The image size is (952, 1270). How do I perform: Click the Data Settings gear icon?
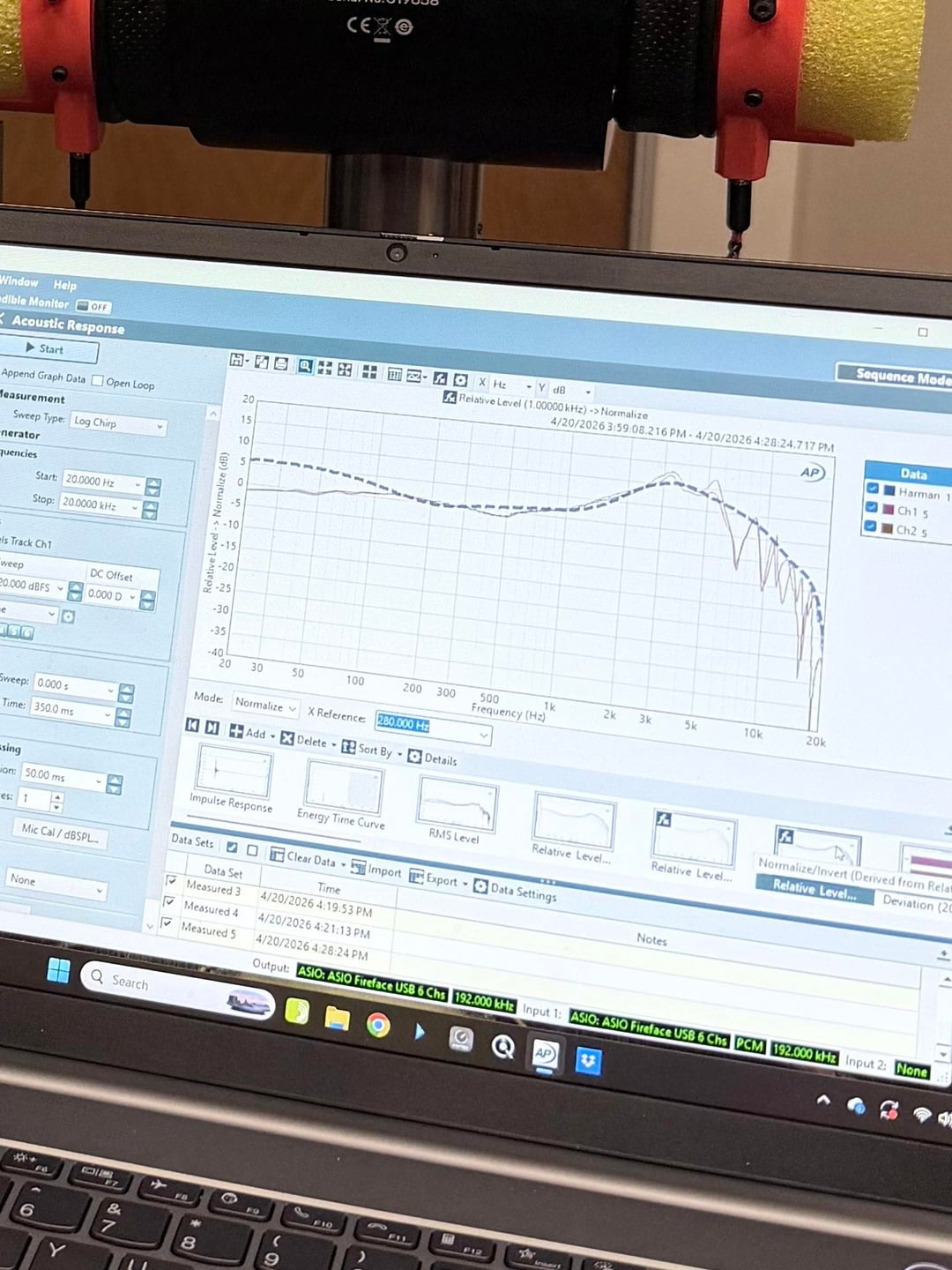coord(480,885)
